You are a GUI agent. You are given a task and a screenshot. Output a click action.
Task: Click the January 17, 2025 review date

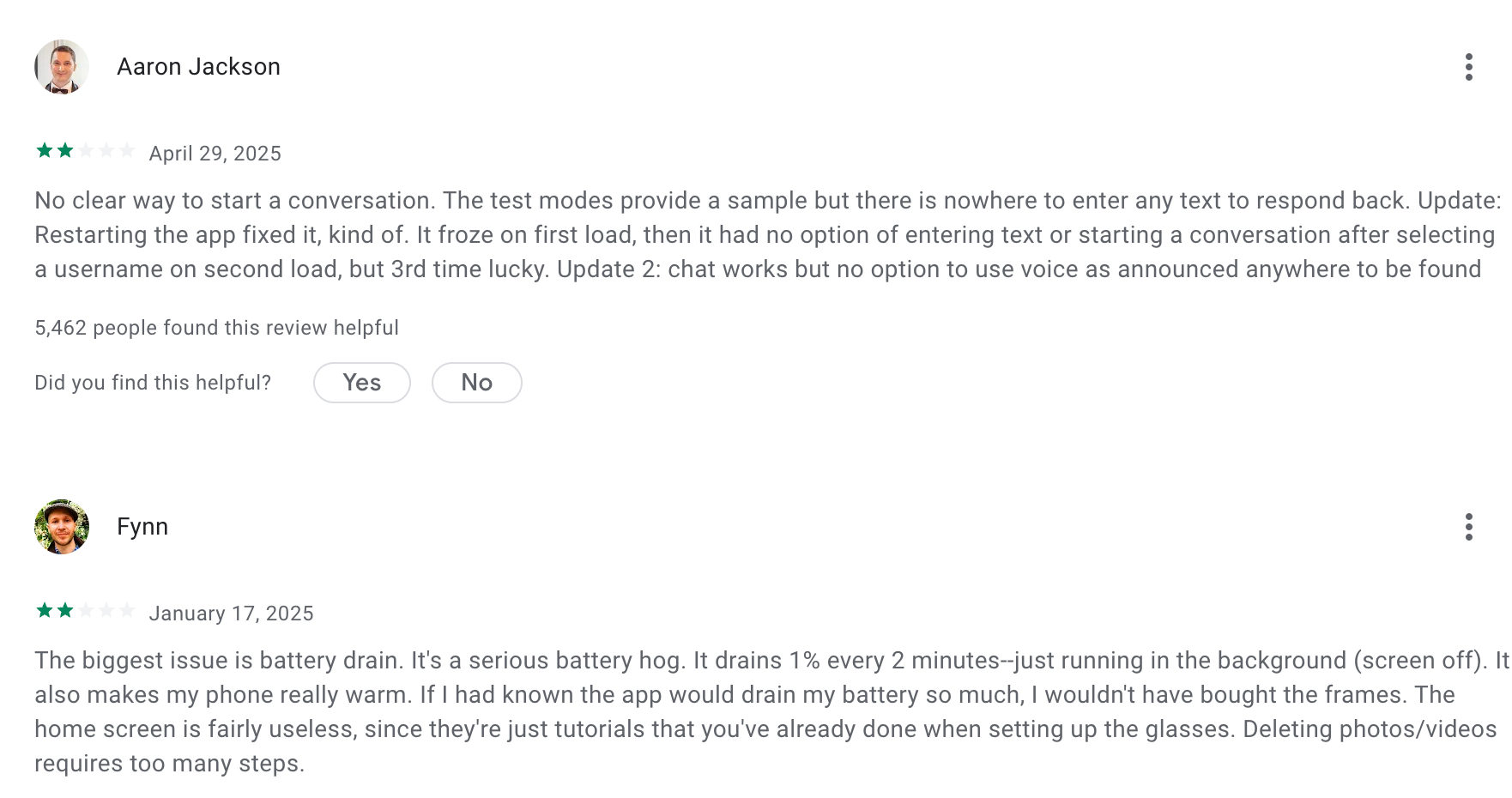[231, 614]
